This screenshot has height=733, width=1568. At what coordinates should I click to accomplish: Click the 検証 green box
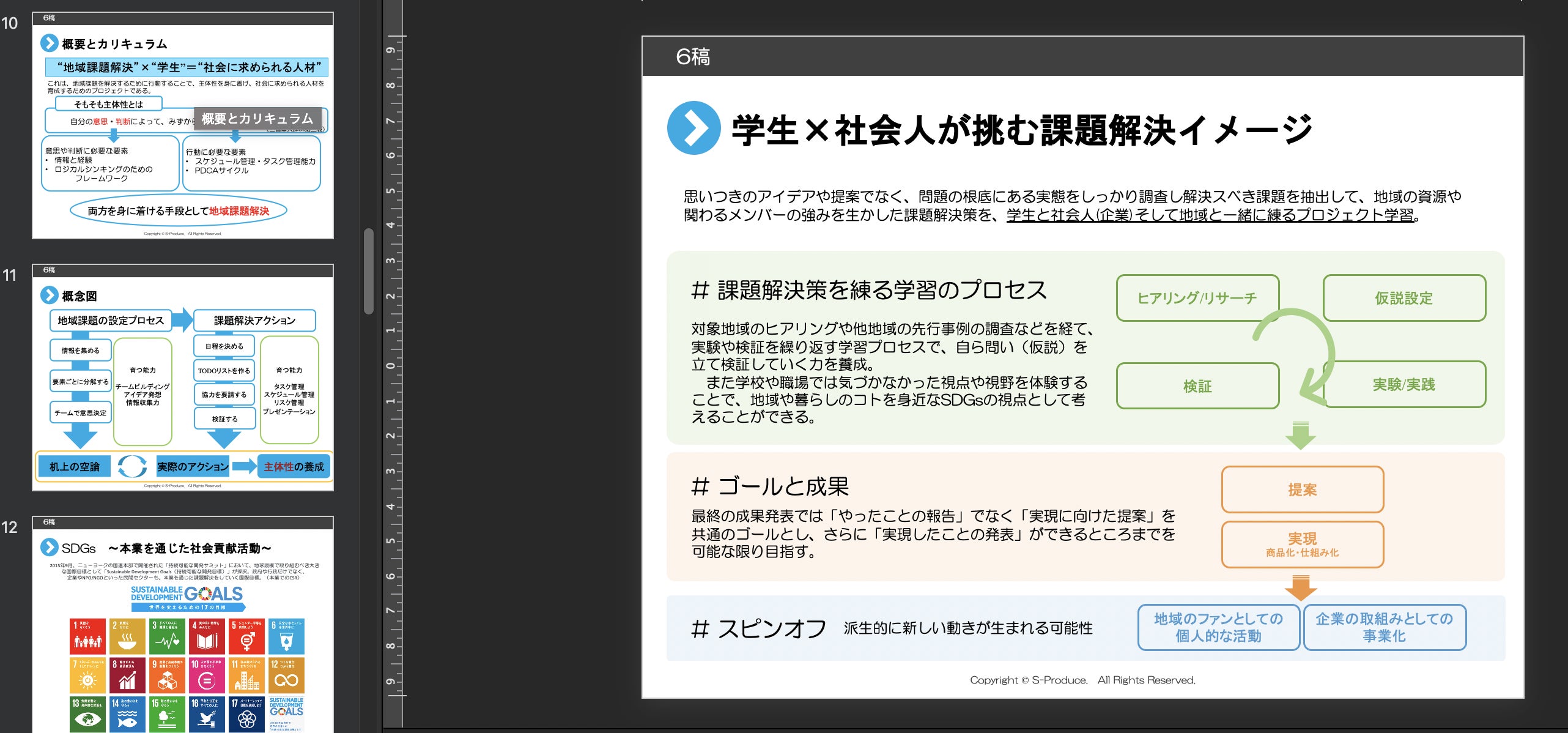coord(1197,386)
